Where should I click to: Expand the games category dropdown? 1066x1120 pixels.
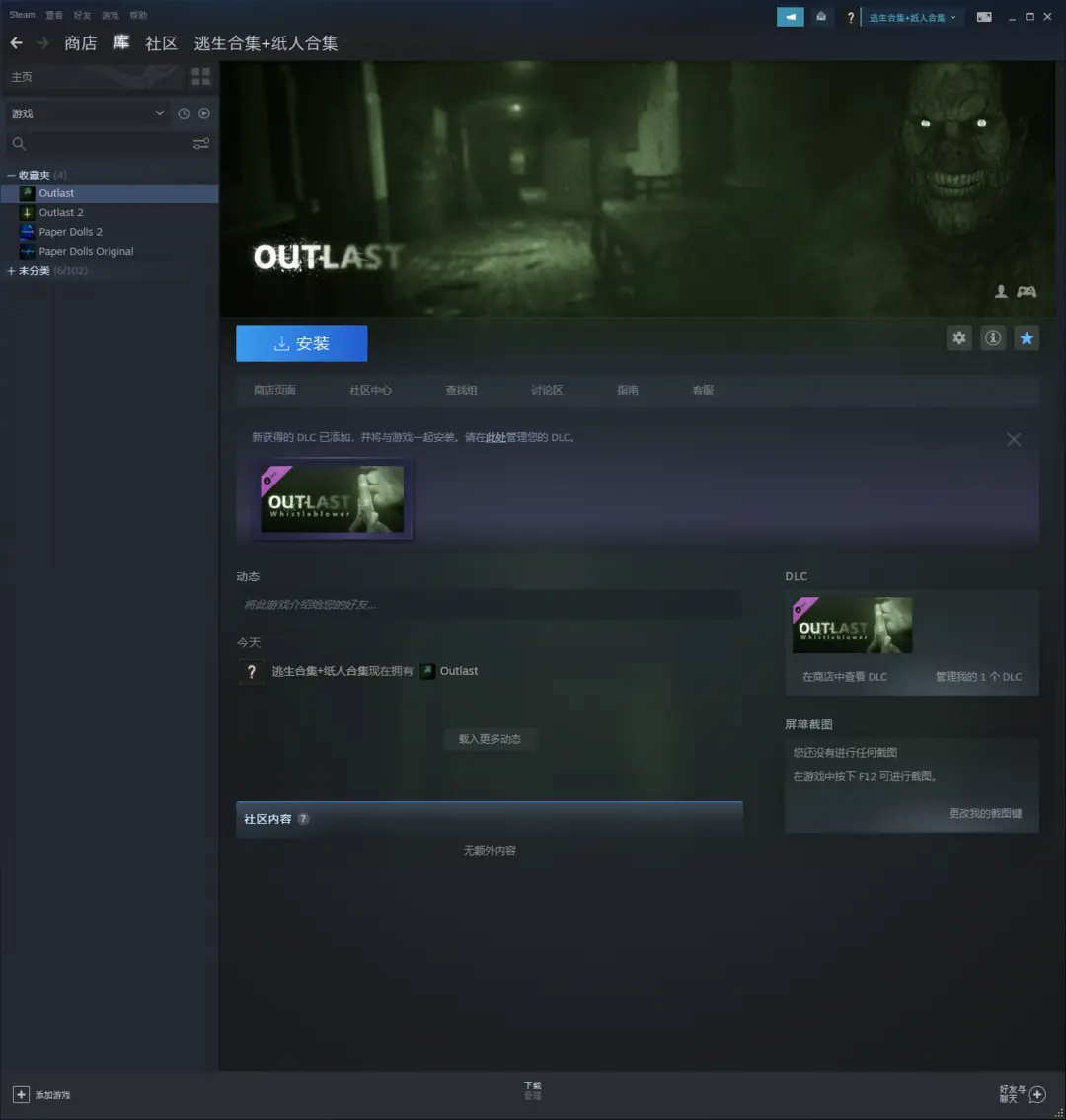pos(87,113)
